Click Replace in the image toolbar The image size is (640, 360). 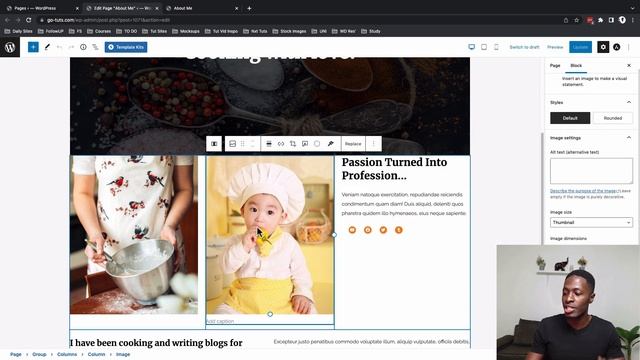click(353, 144)
